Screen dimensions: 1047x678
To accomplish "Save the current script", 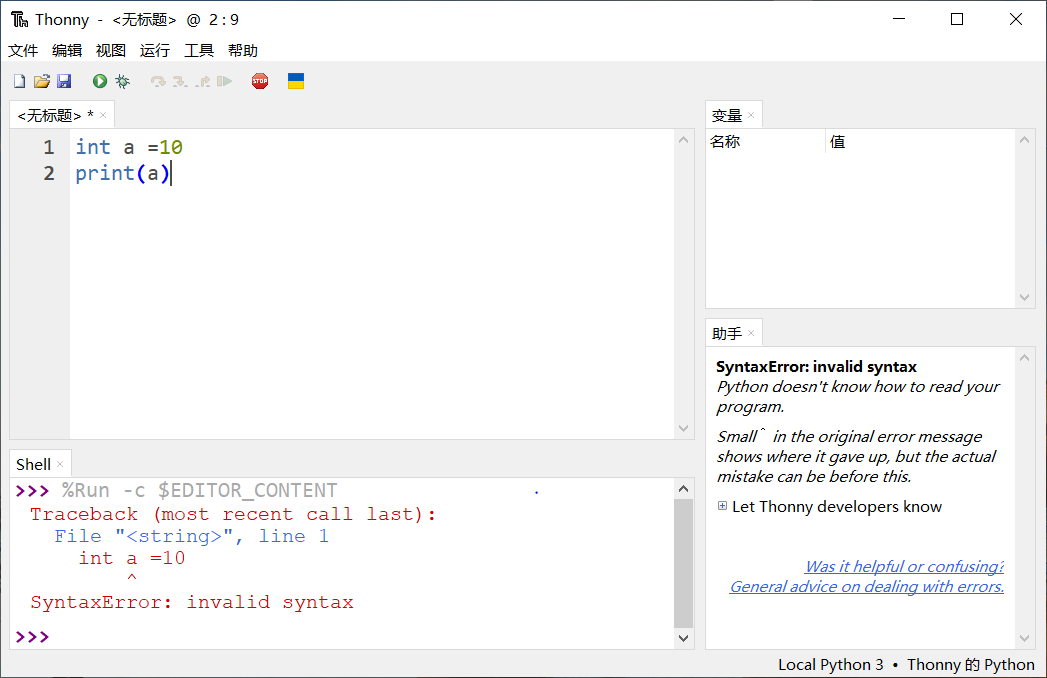I will (63, 81).
